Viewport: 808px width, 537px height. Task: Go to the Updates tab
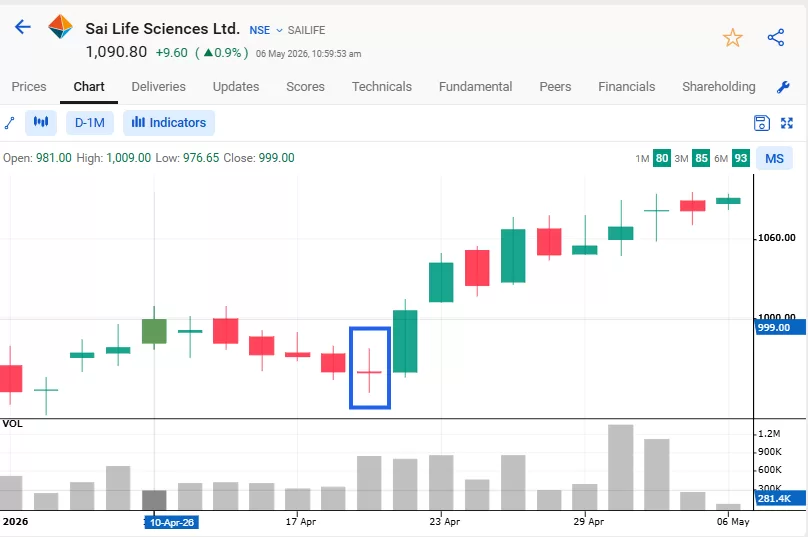pyautogui.click(x=236, y=87)
